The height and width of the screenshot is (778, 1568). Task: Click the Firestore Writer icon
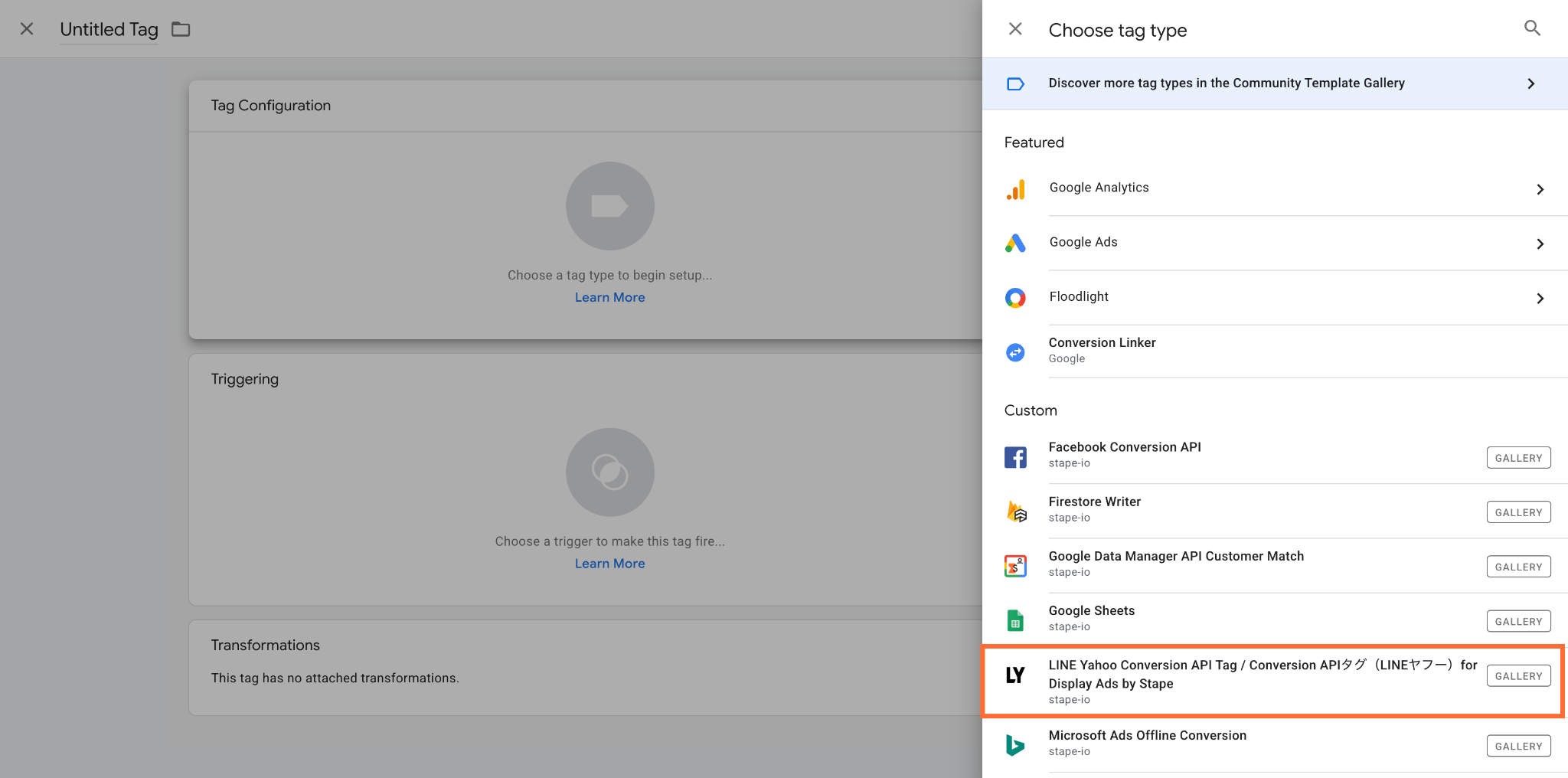click(x=1016, y=512)
